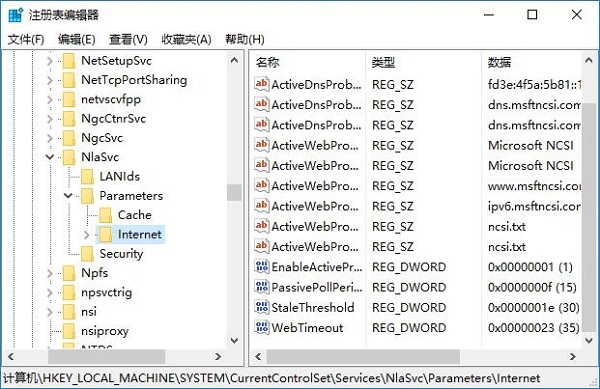Click tree pane horizontal scrollbar right arrow
The image size is (600, 389).
(218, 356)
